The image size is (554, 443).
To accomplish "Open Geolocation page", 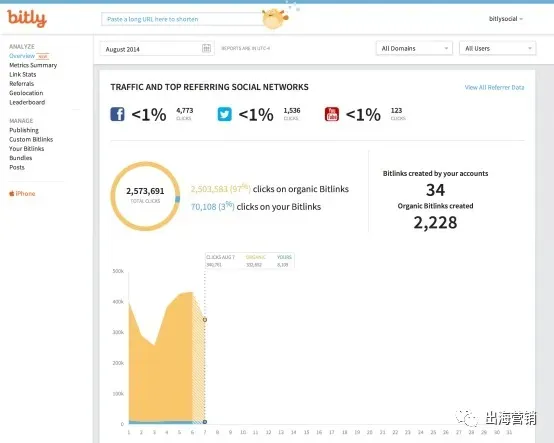I will click(x=26, y=93).
